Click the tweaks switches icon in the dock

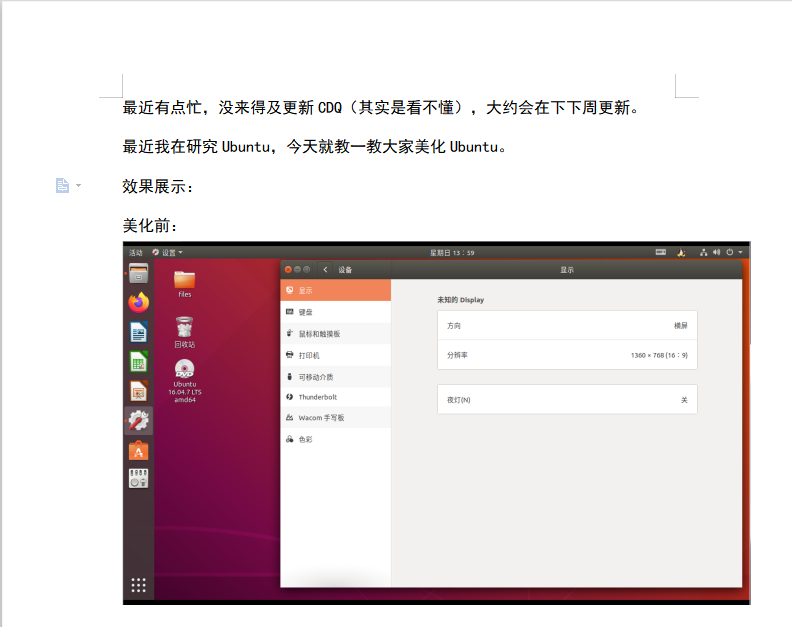[x=138, y=478]
